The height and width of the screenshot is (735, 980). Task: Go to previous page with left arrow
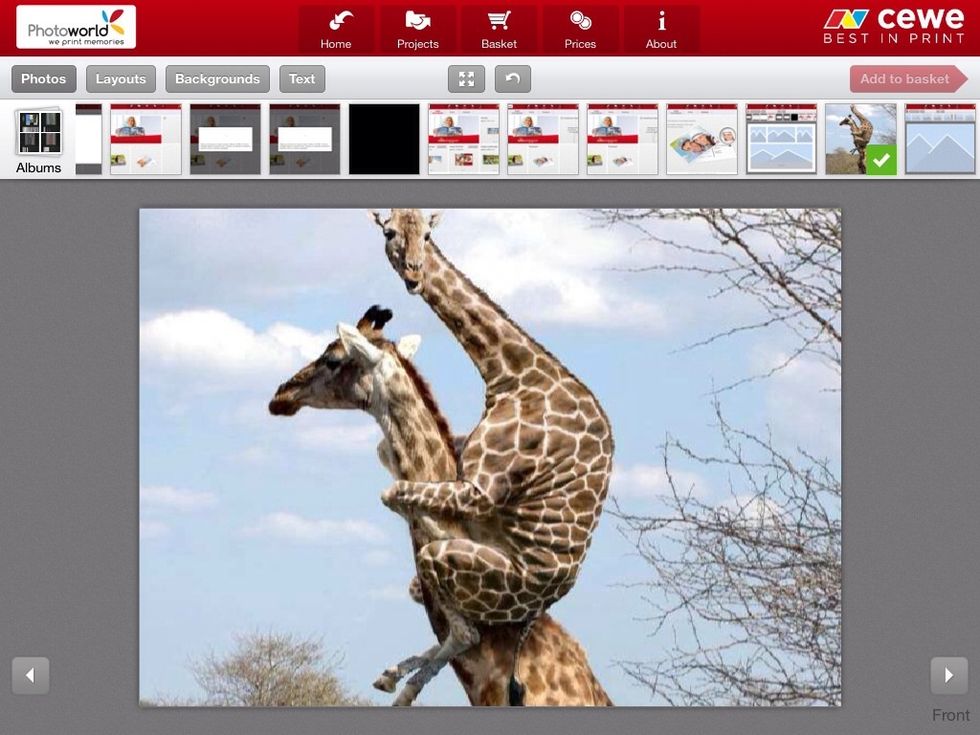[x=30, y=675]
